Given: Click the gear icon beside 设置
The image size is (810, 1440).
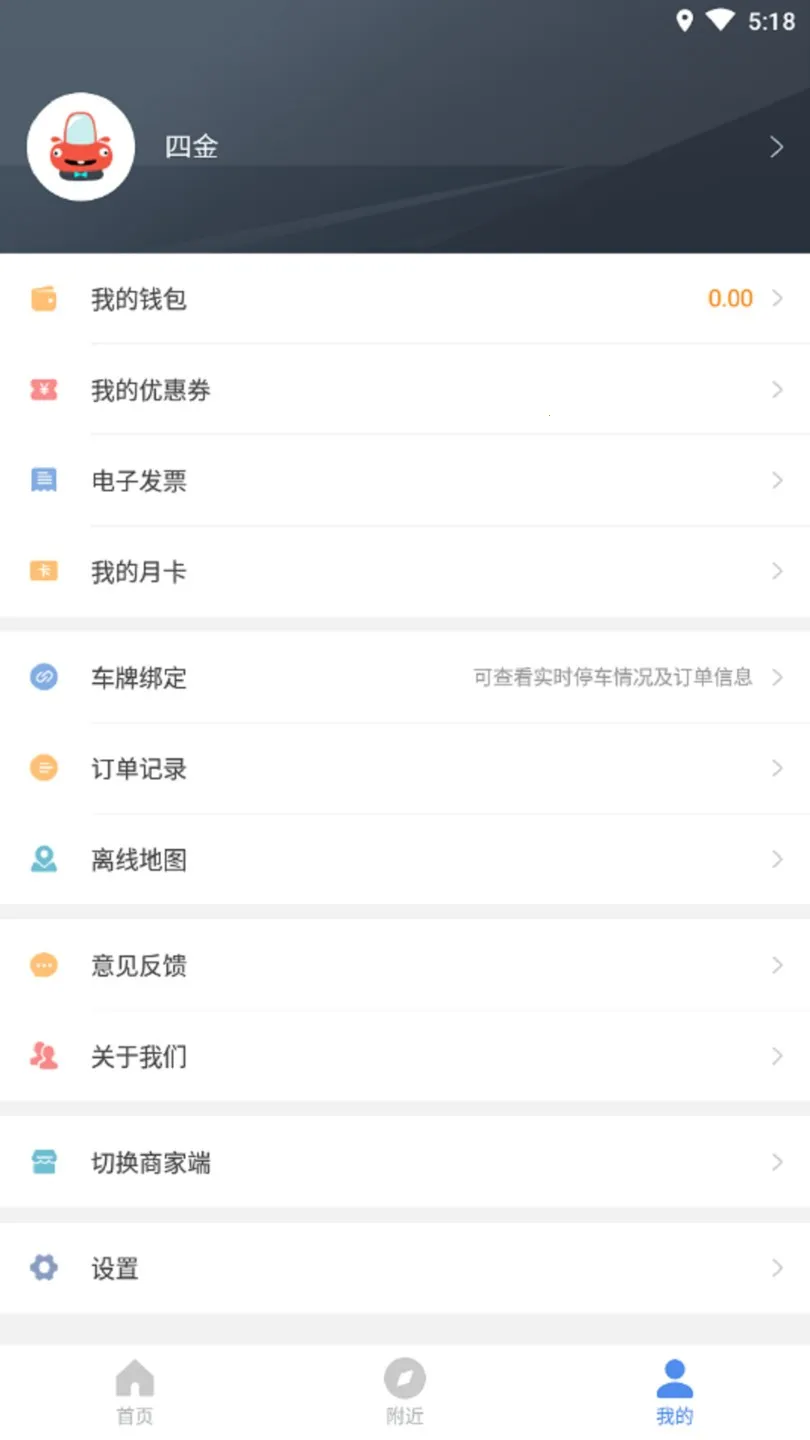Looking at the screenshot, I should (44, 1268).
